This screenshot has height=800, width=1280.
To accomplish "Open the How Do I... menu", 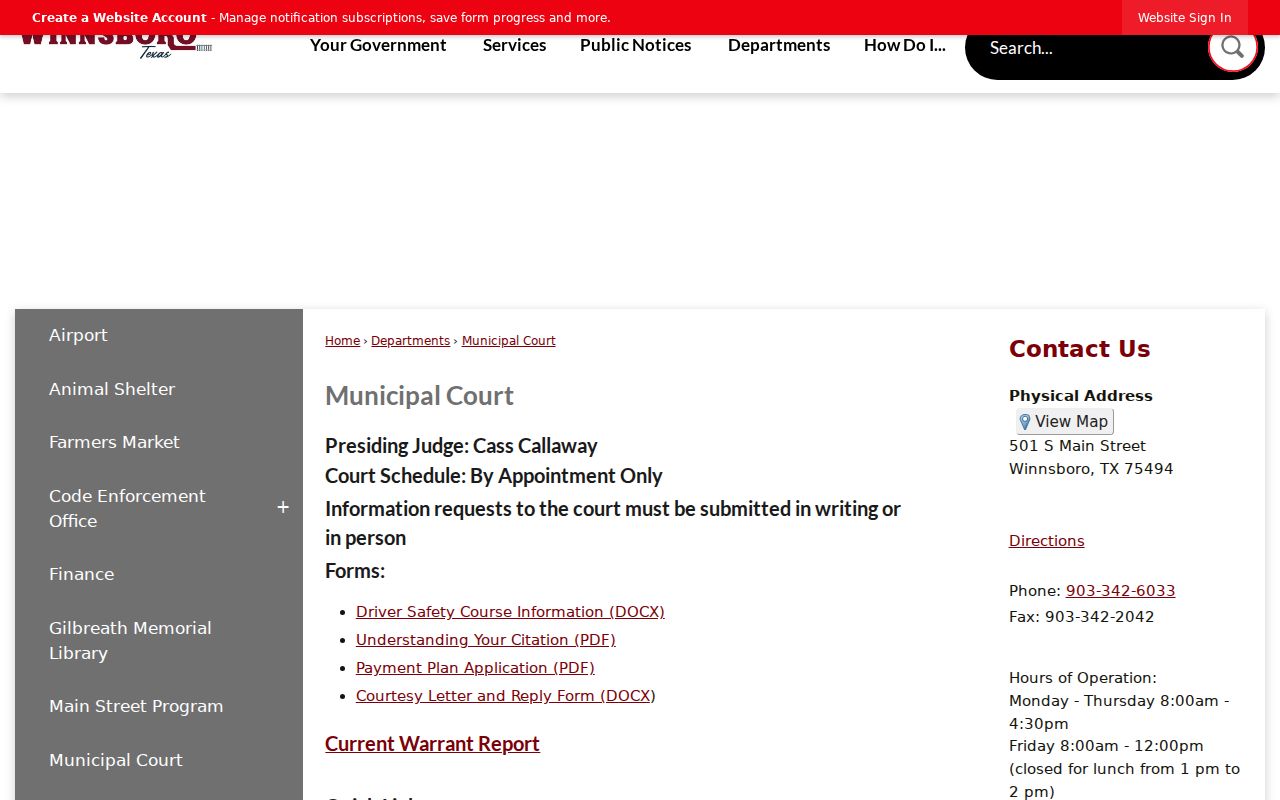I will point(905,45).
